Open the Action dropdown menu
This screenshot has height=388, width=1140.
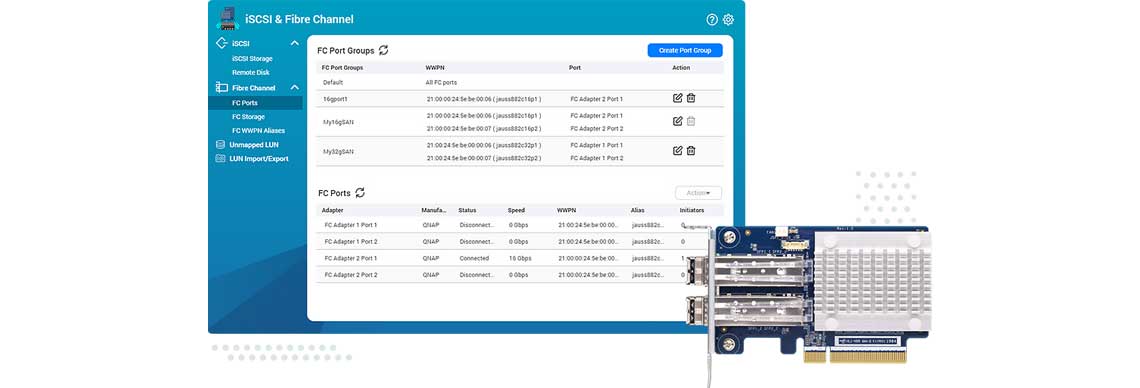(698, 193)
